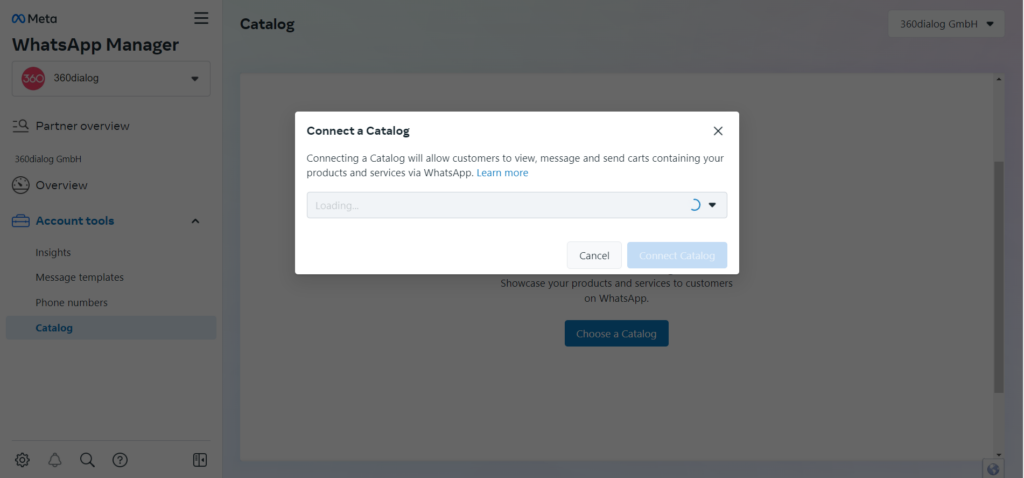
Task: Click the vertical scrollbar on catalog panel
Action: (x=999, y=278)
